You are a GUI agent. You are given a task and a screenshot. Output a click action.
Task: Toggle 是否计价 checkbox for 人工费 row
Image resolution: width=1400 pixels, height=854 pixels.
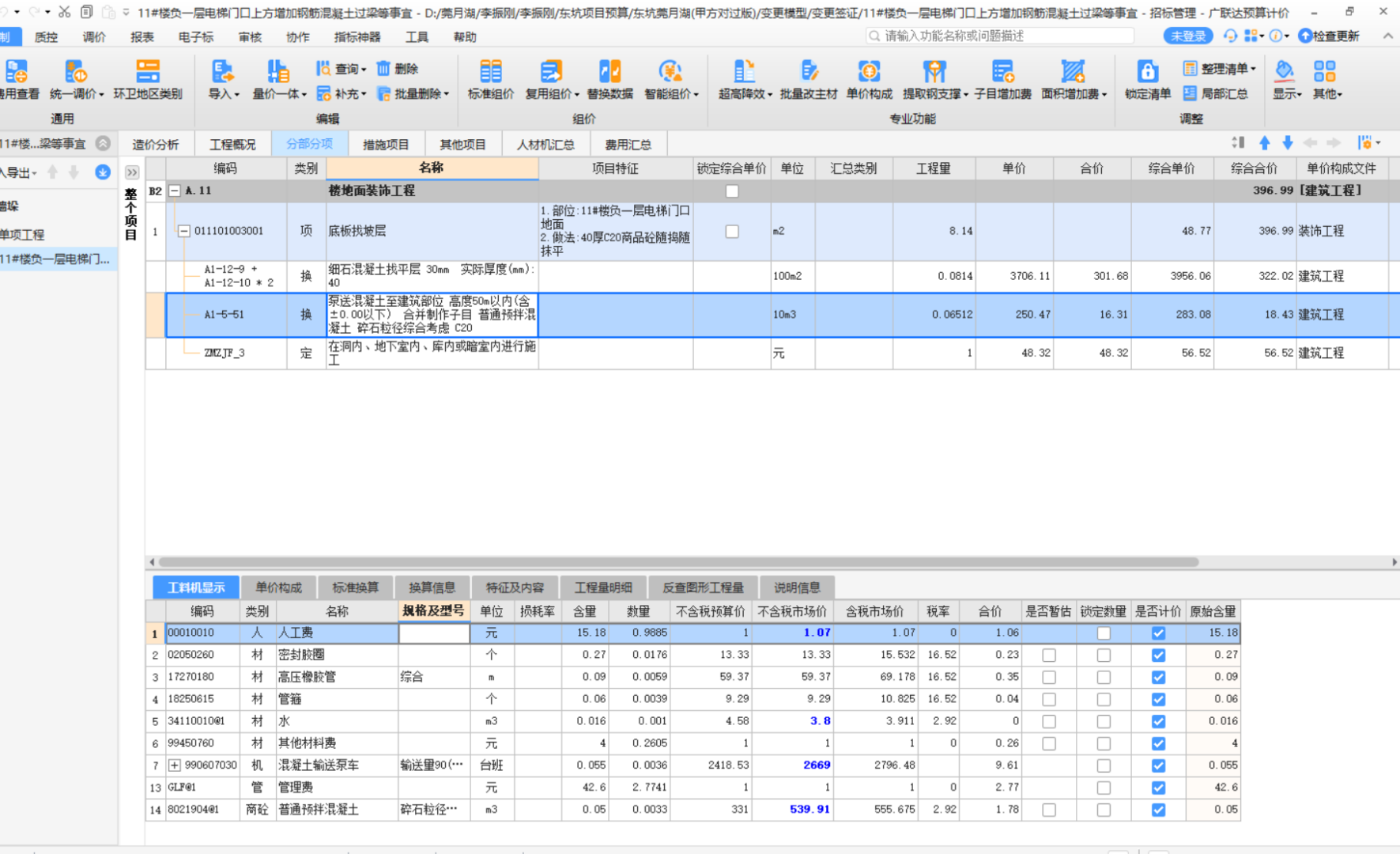point(1158,633)
